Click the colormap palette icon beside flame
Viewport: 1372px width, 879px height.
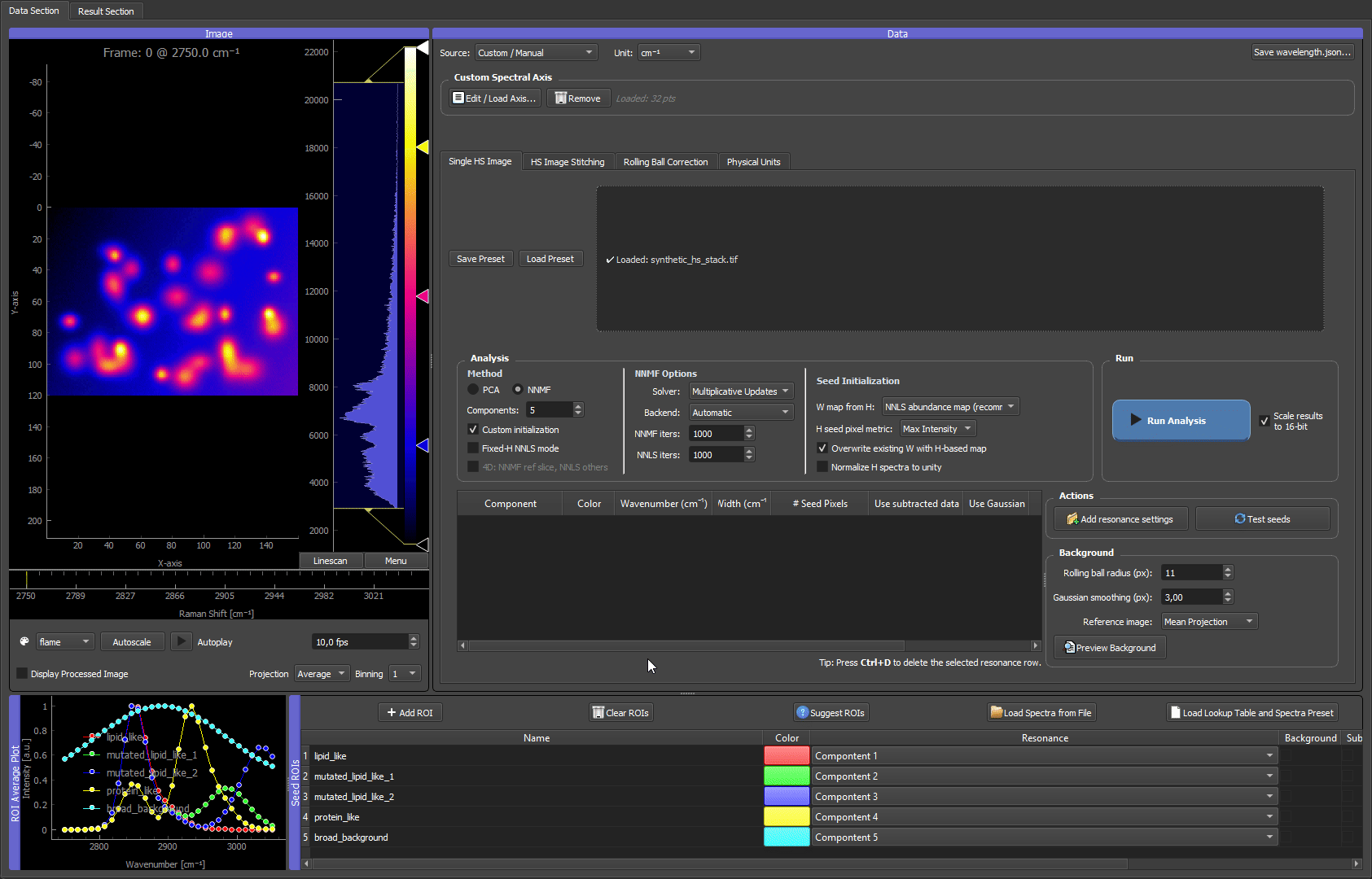click(24, 641)
